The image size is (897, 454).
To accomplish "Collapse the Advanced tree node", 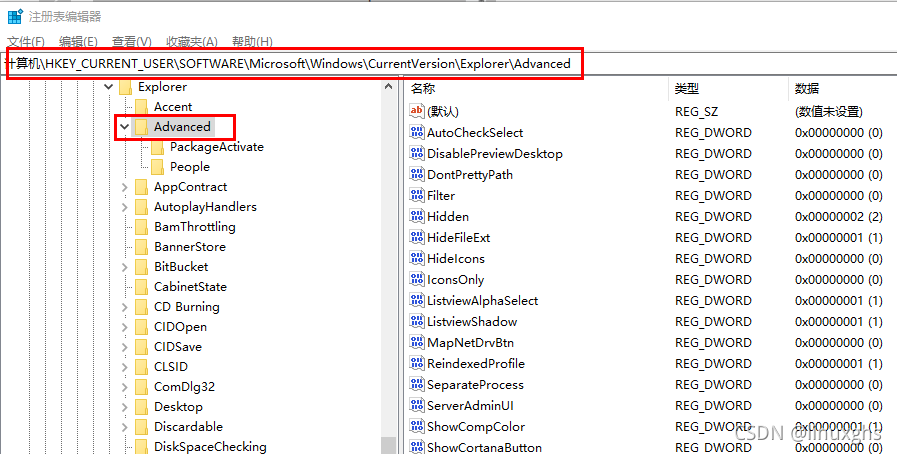I will pyautogui.click(x=125, y=127).
